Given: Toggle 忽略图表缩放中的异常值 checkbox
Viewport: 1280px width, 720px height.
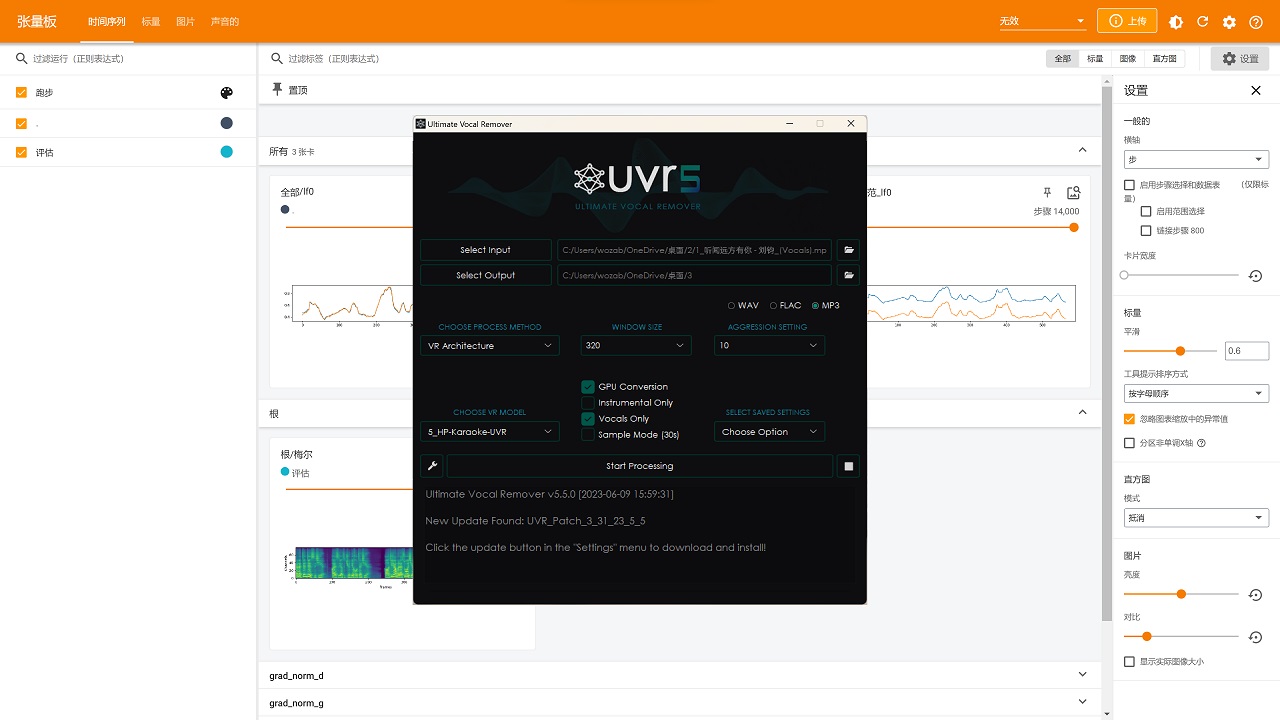Looking at the screenshot, I should 1130,419.
